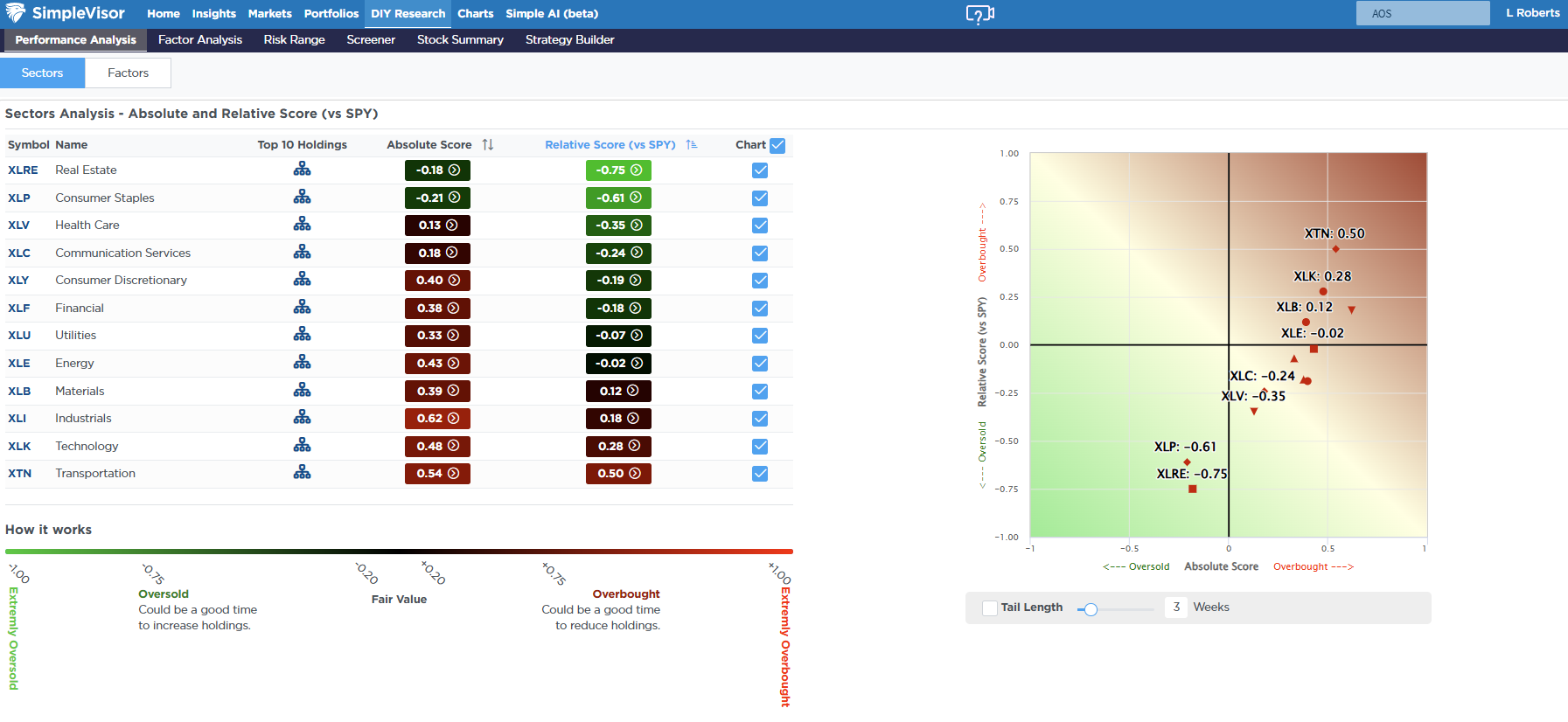View holdings icon for Transportation row
This screenshot has width=1568, height=722.
tap(302, 473)
